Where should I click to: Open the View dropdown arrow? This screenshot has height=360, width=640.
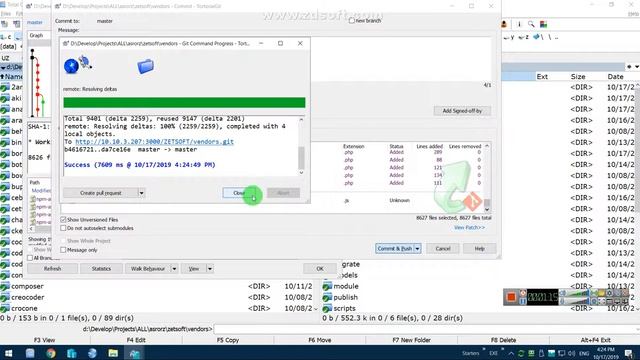[210, 269]
